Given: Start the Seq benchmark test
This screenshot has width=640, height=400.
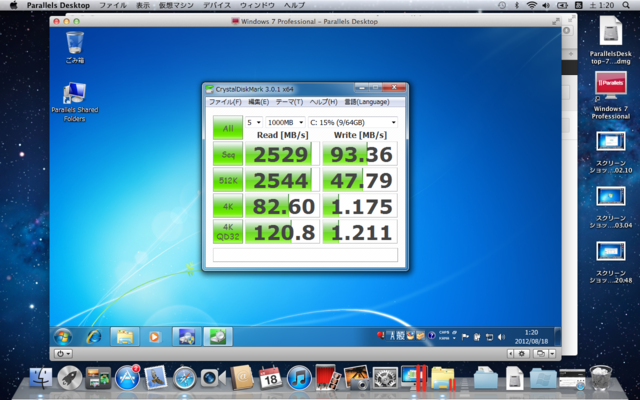Looking at the screenshot, I should (228, 153).
